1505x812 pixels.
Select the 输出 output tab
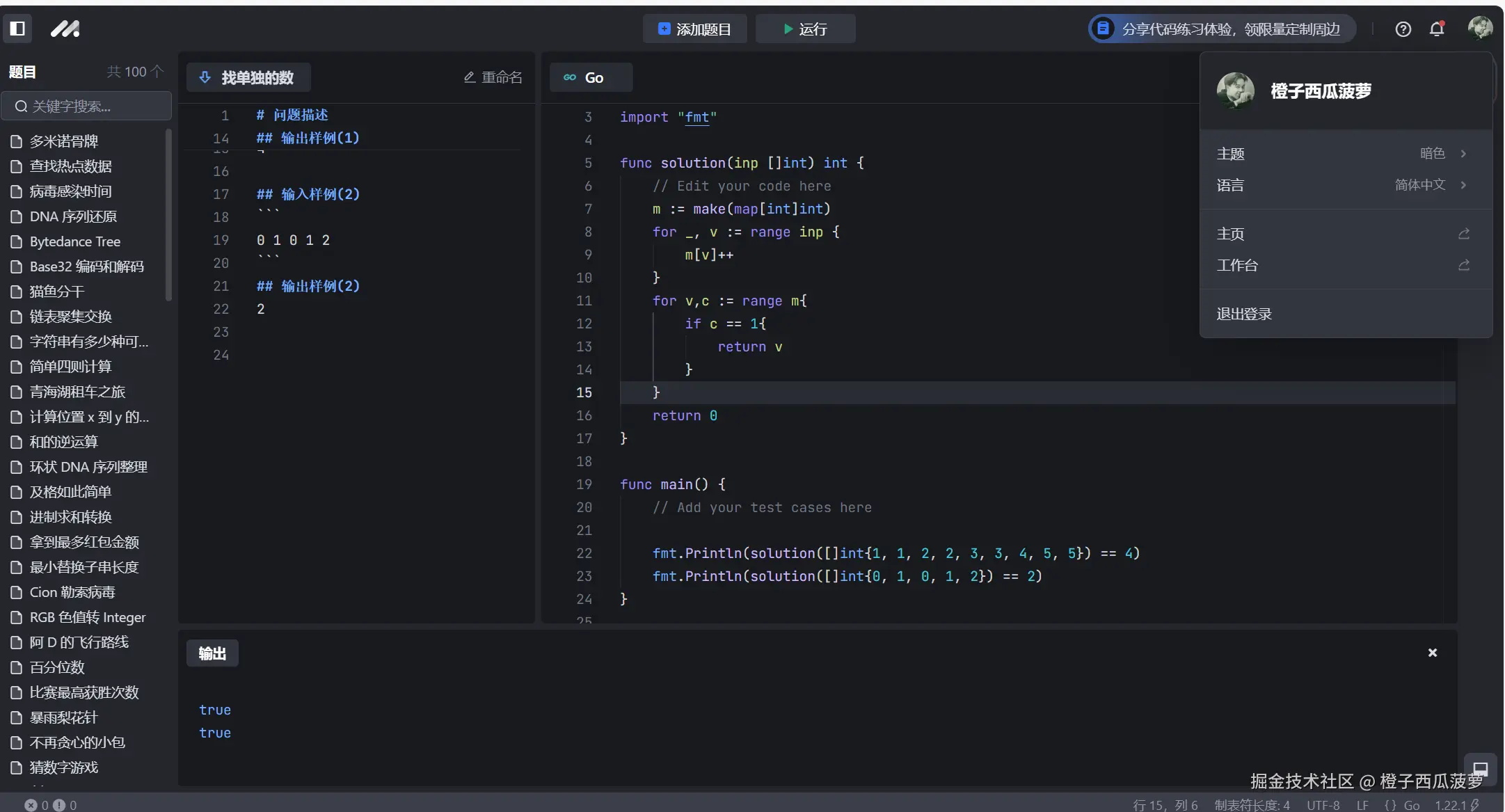212,653
